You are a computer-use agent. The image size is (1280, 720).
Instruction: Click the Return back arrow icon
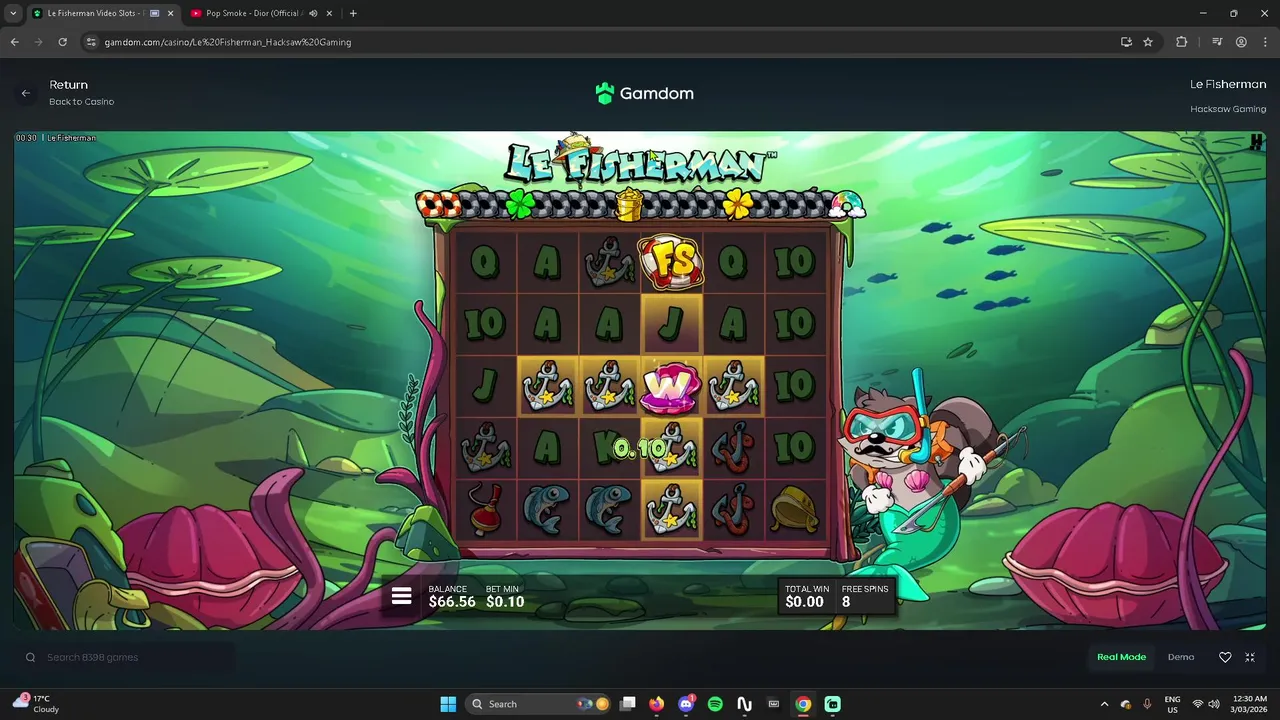[26, 93]
